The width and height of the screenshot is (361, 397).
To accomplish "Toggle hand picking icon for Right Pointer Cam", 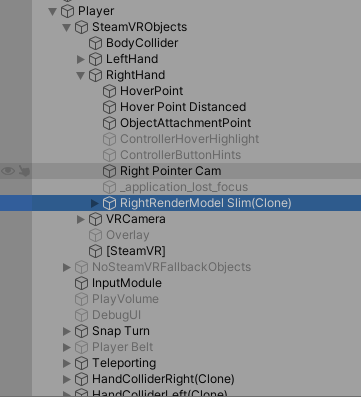I will pos(24,171).
